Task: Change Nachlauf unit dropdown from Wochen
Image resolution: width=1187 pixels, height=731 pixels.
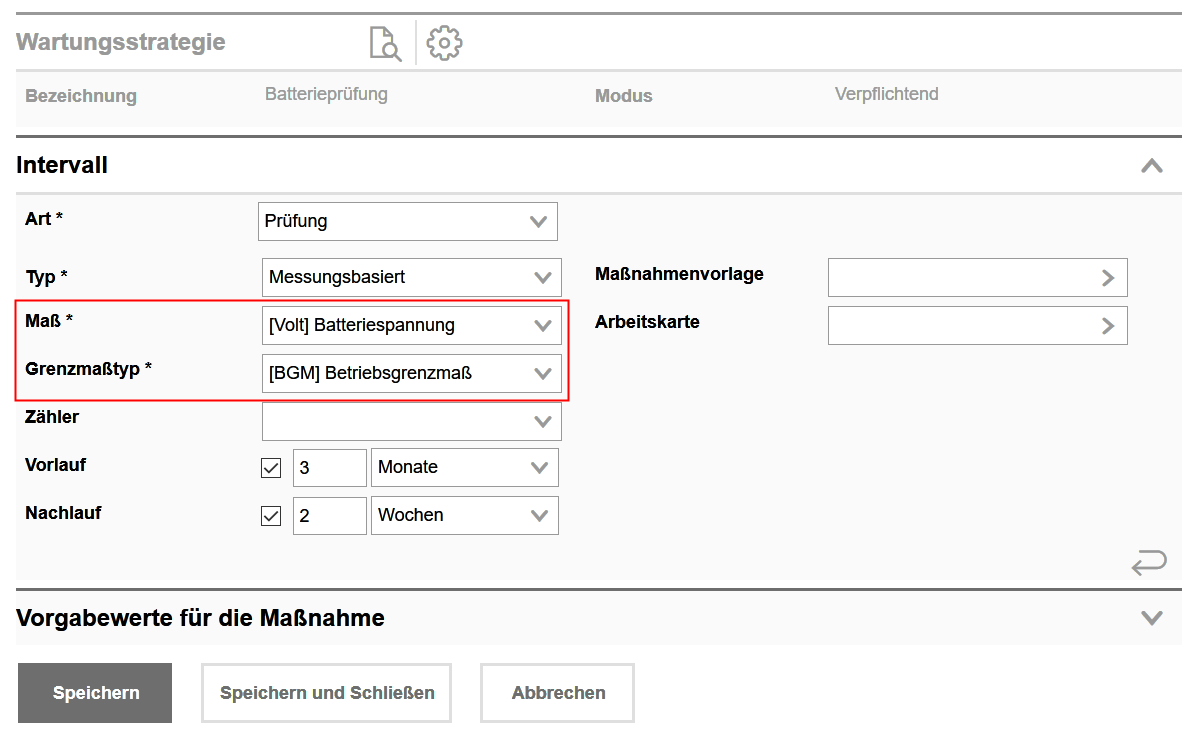Action: 464,516
